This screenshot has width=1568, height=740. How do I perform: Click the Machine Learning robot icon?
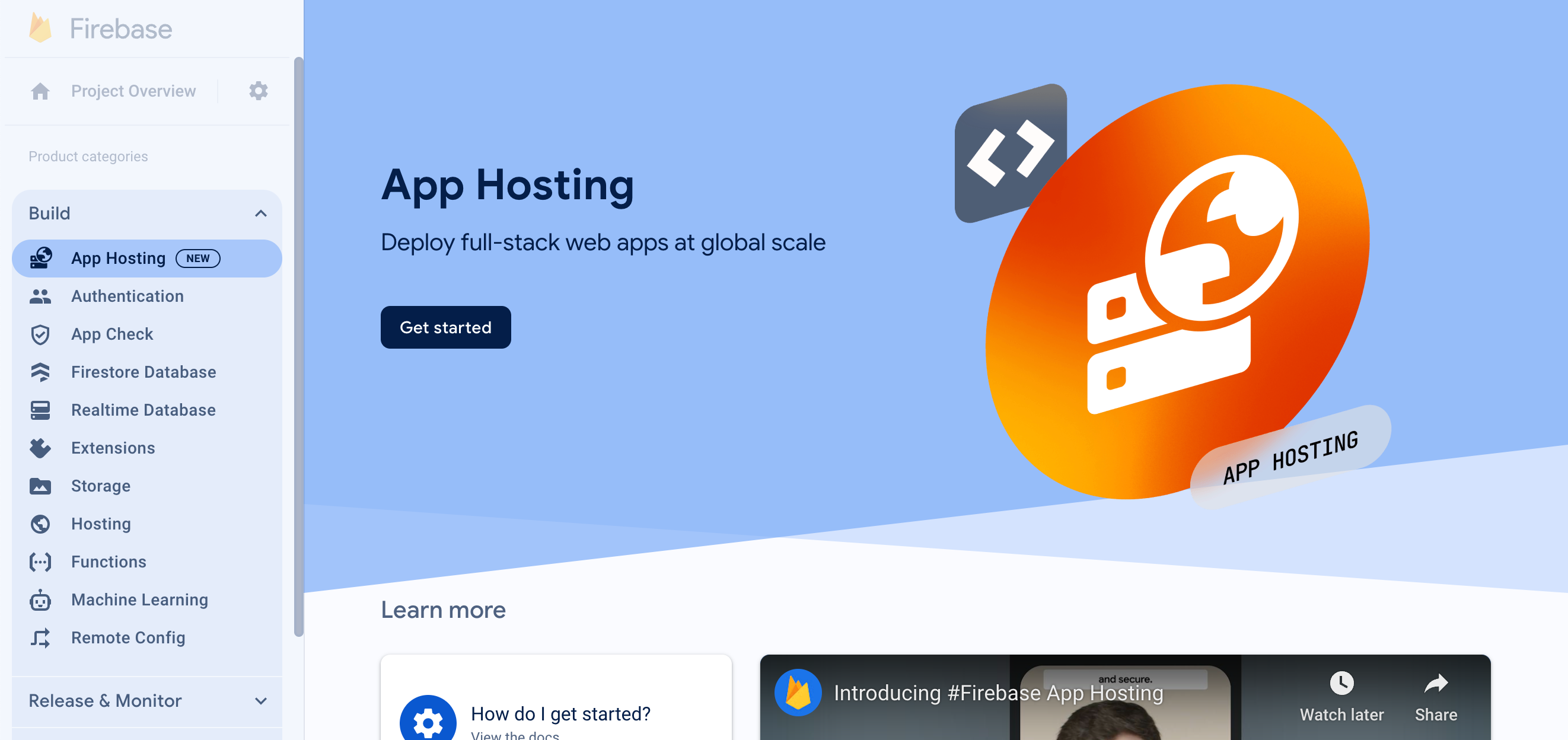[40, 600]
